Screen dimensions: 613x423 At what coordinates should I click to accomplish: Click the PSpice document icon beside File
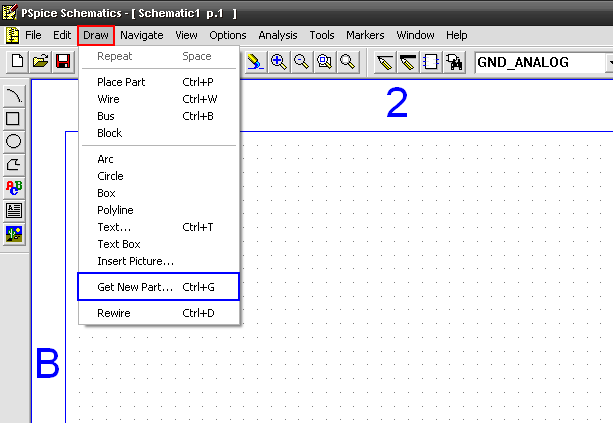pos(13,35)
